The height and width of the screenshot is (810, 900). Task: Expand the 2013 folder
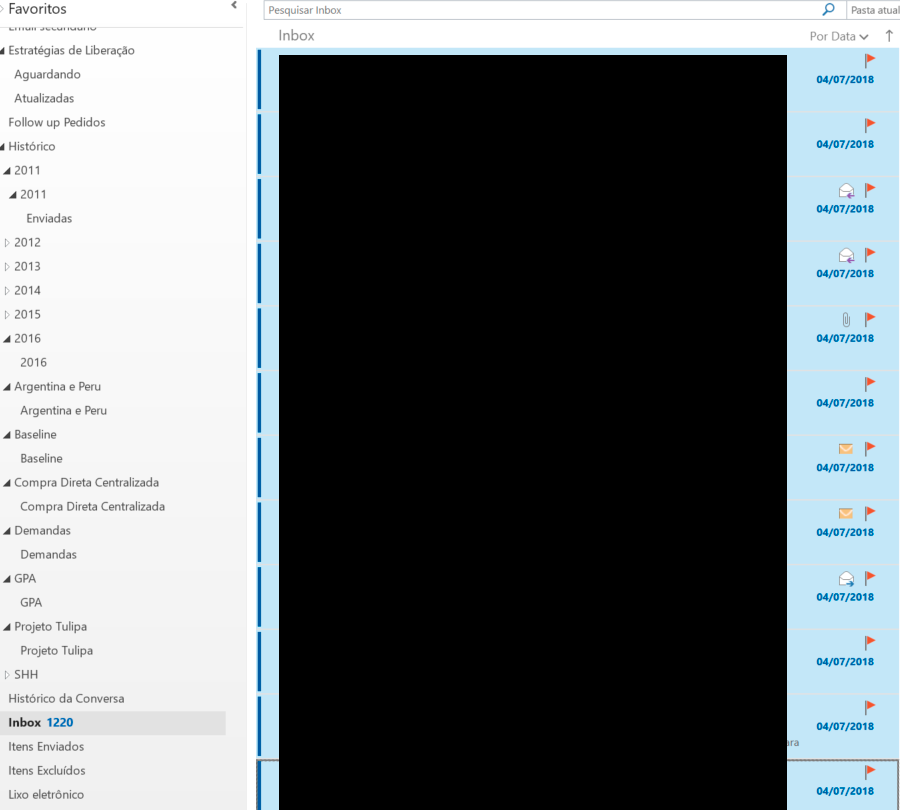[x=7, y=267]
